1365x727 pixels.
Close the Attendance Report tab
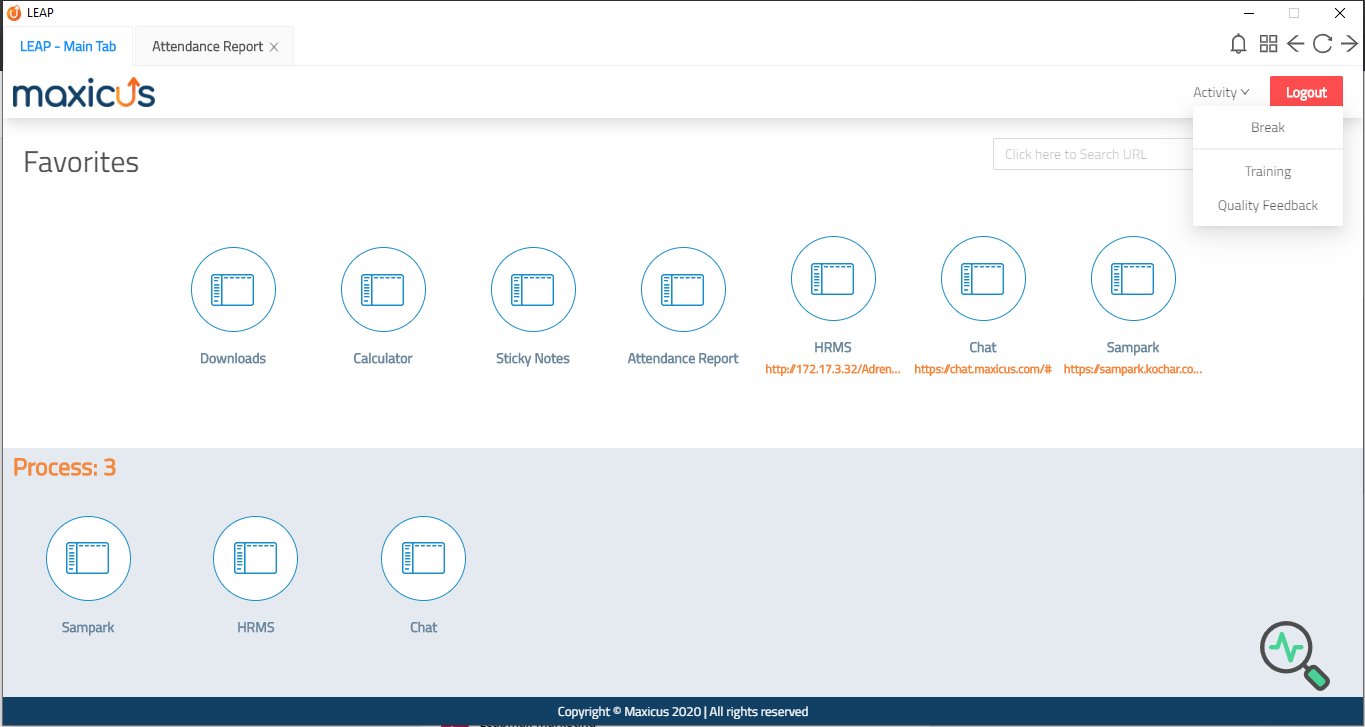pyautogui.click(x=274, y=47)
